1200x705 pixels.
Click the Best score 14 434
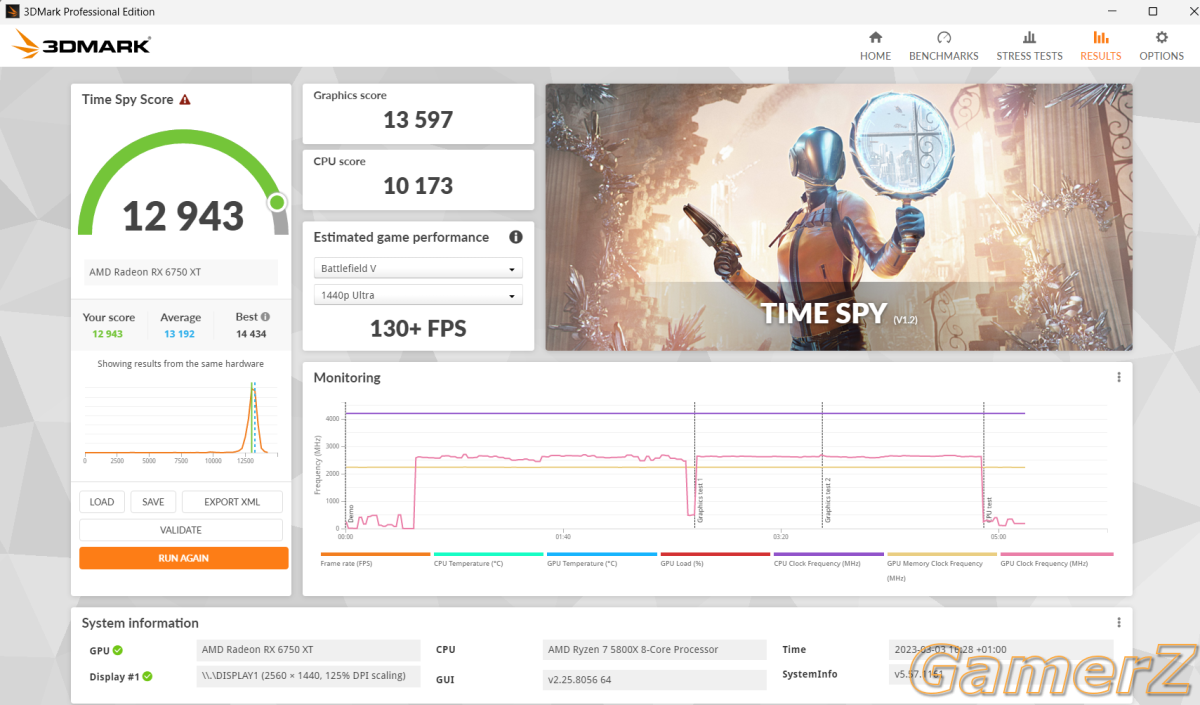point(251,334)
